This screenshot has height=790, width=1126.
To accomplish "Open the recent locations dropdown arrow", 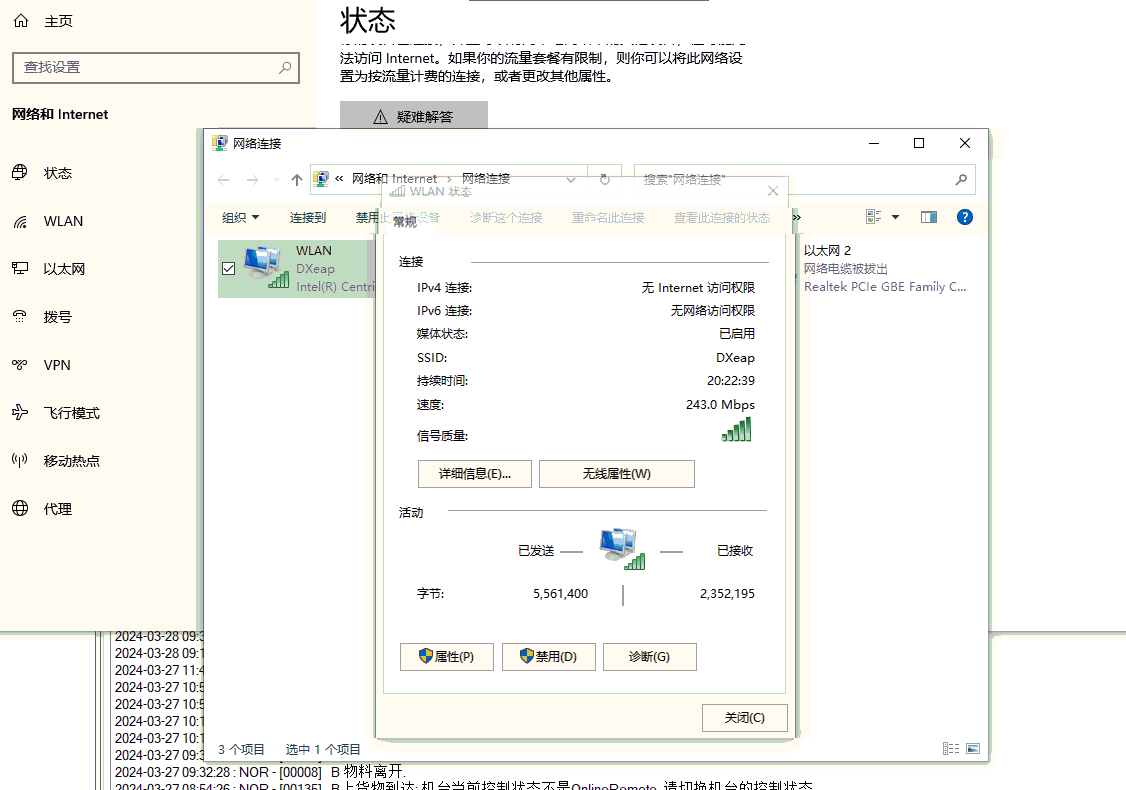I will (276, 180).
